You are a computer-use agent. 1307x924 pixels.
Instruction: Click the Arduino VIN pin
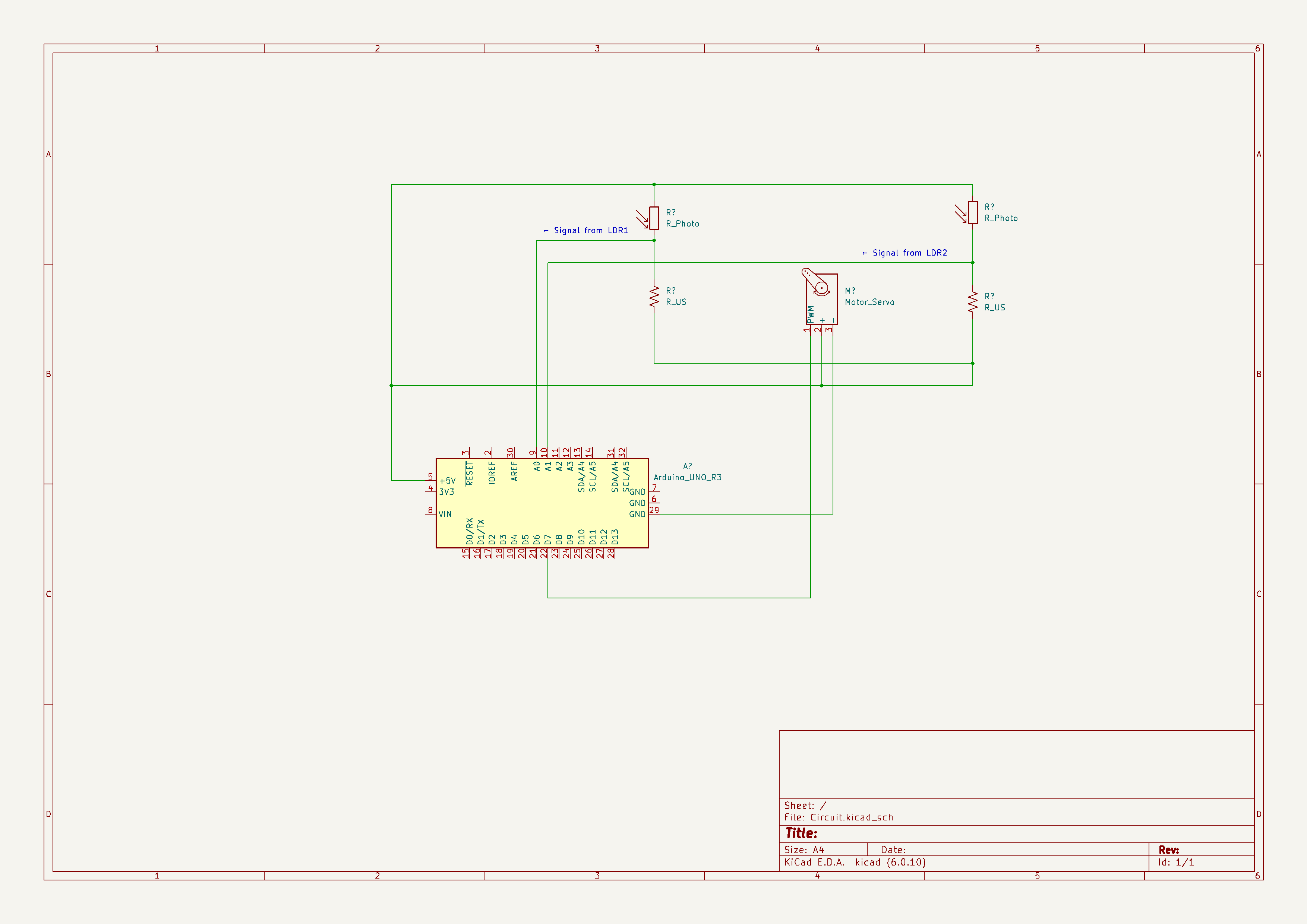tap(431, 514)
